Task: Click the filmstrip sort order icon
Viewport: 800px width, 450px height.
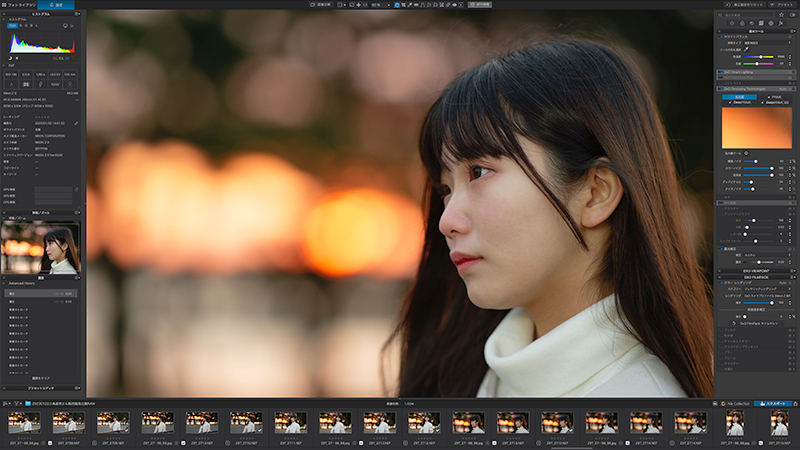Action: coord(6,403)
